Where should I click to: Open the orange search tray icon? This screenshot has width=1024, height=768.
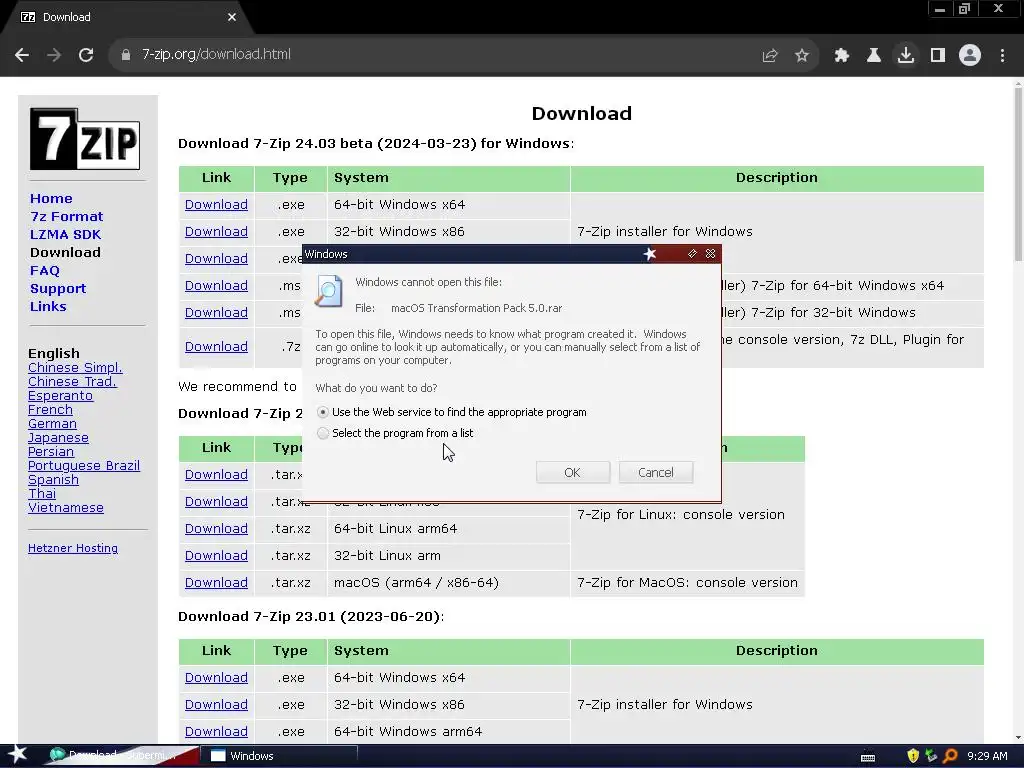(950, 756)
